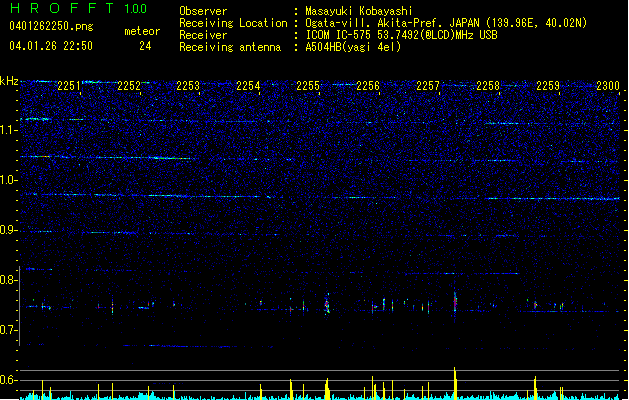Screen dimensions: 629x400
Task: Click the 2300 time marker
Action: pyautogui.click(x=608, y=86)
